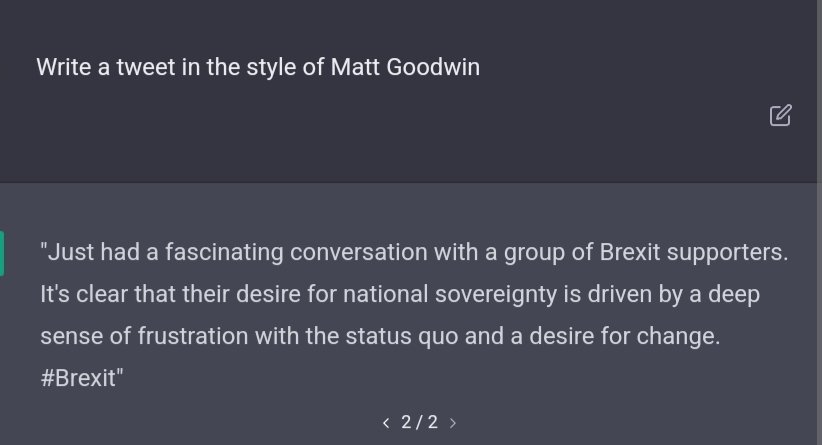
Task: Advance to the next response version
Action: pyautogui.click(x=453, y=422)
